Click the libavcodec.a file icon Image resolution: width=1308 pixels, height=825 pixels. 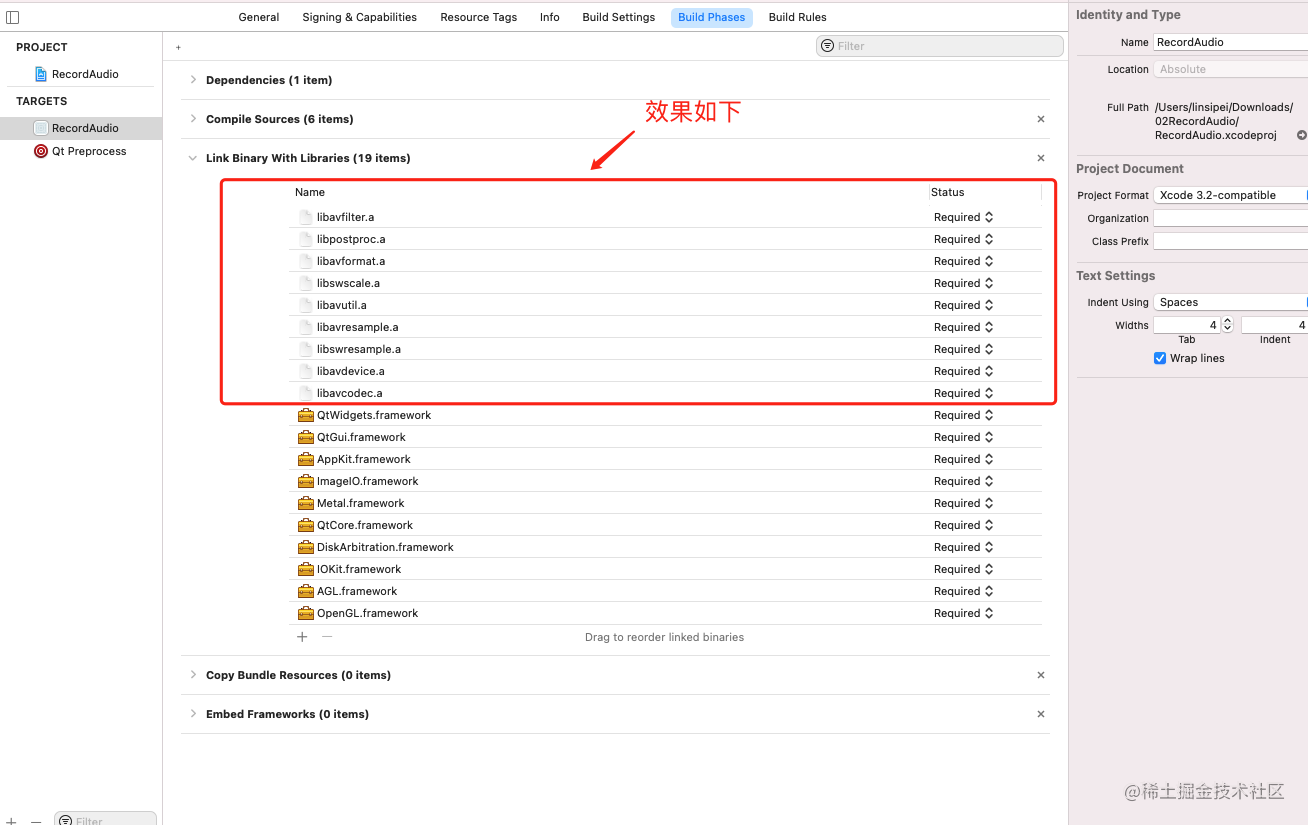click(306, 393)
